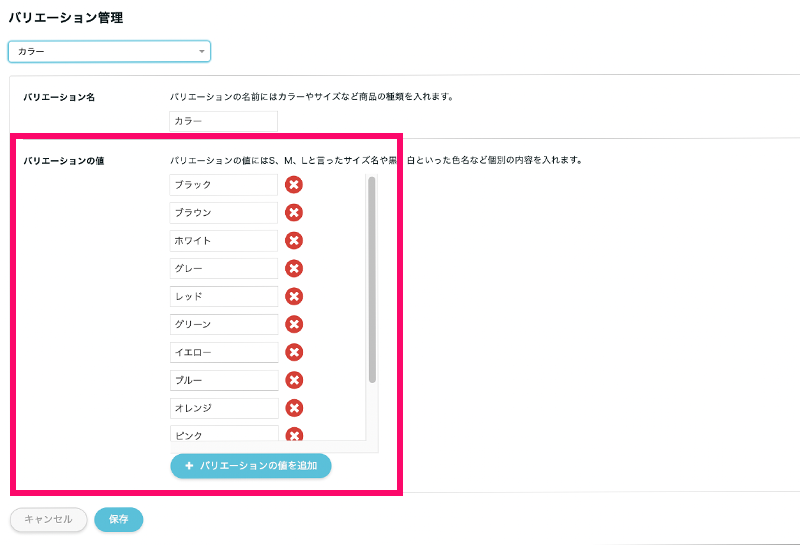This screenshot has width=800, height=545.
Task: Click into the グリーン value field
Action: pyautogui.click(x=223, y=325)
